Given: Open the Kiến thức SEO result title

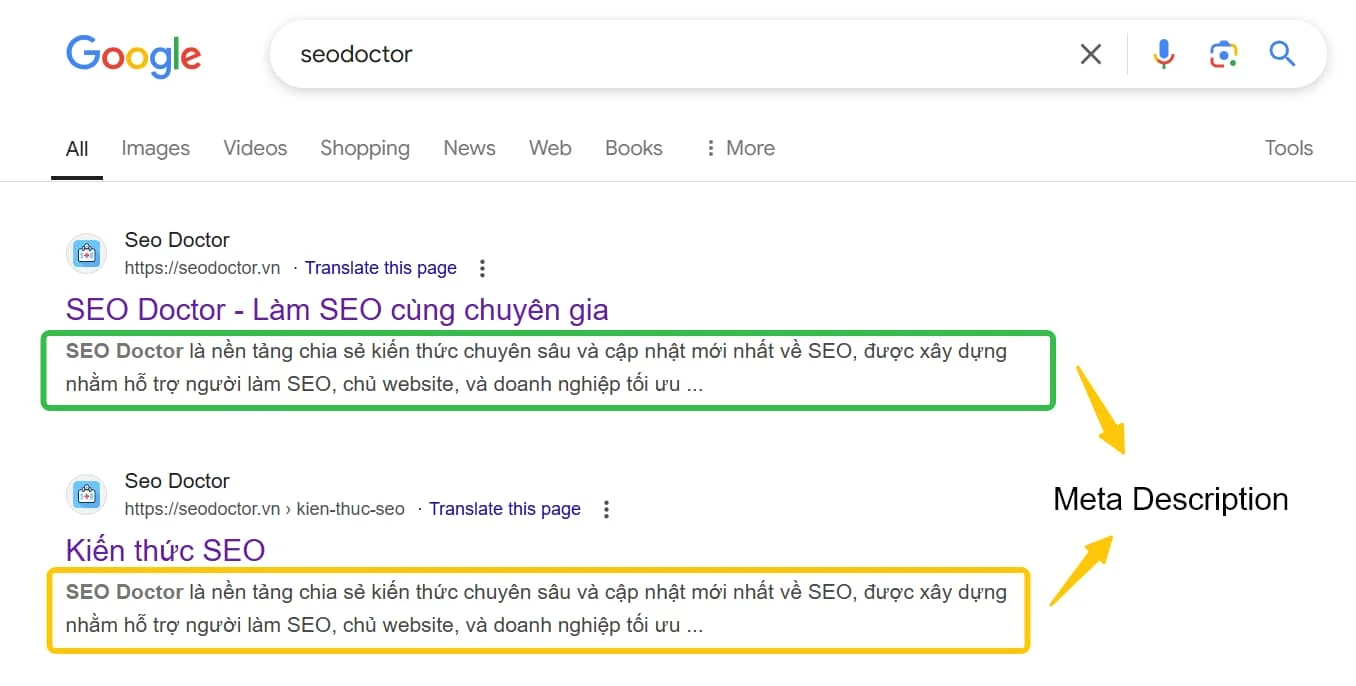Looking at the screenshot, I should 165,550.
